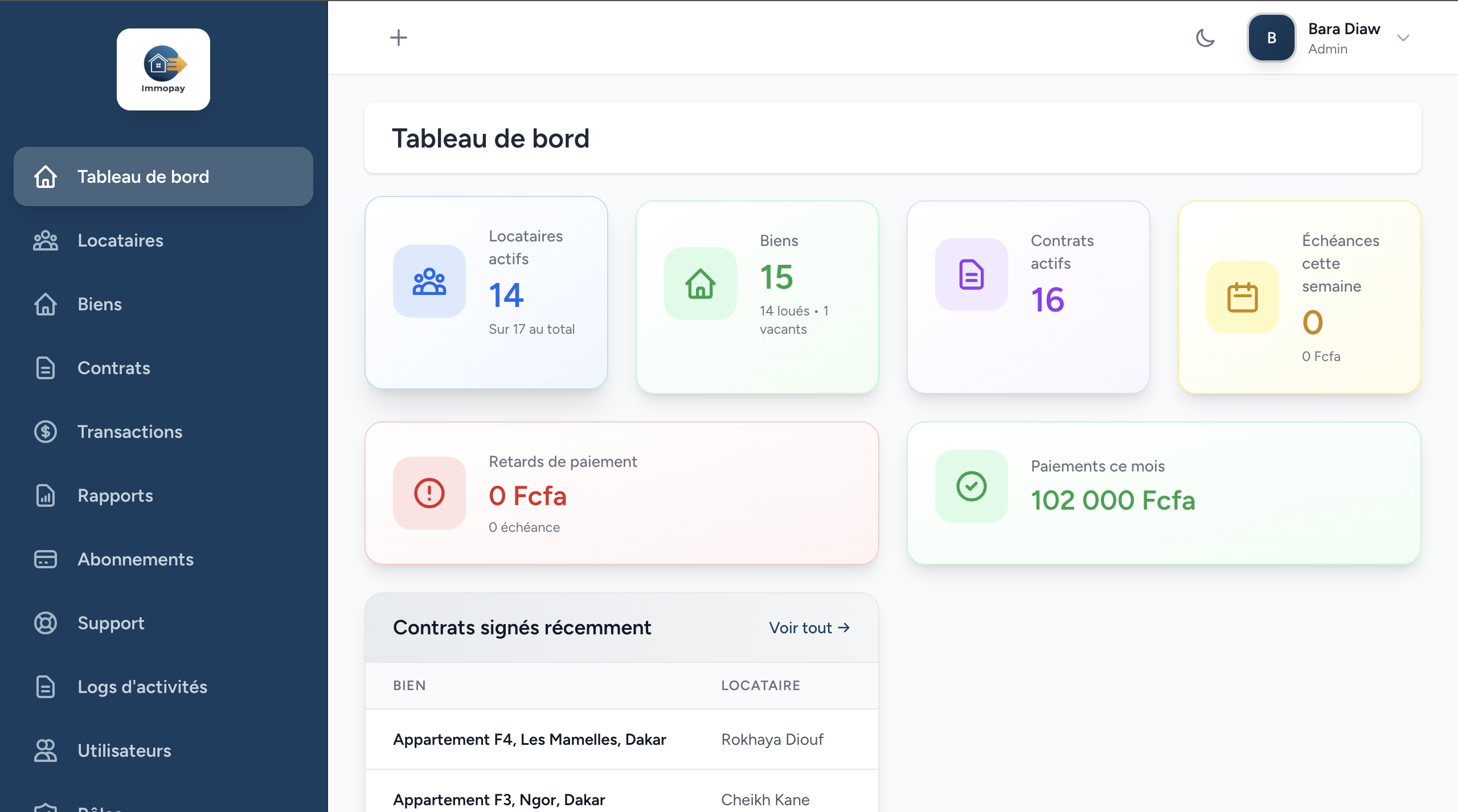
Task: Click the Voir tout link
Action: click(809, 628)
